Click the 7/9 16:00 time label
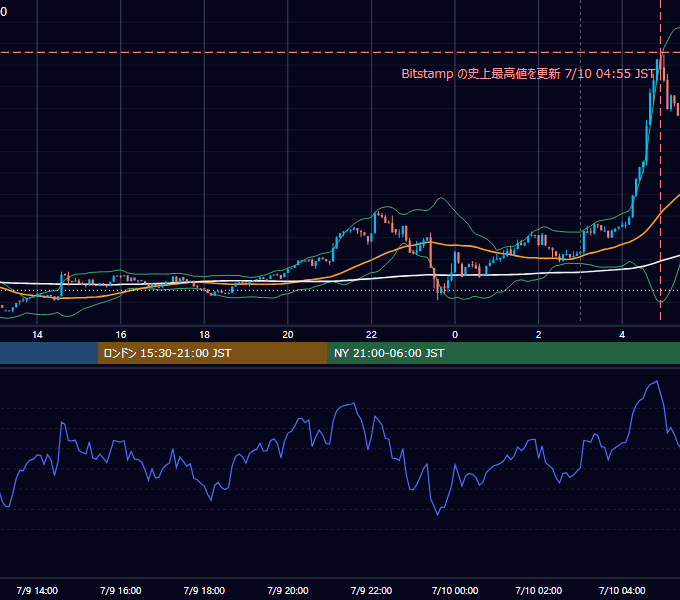This screenshot has height=600, width=680. point(121,590)
